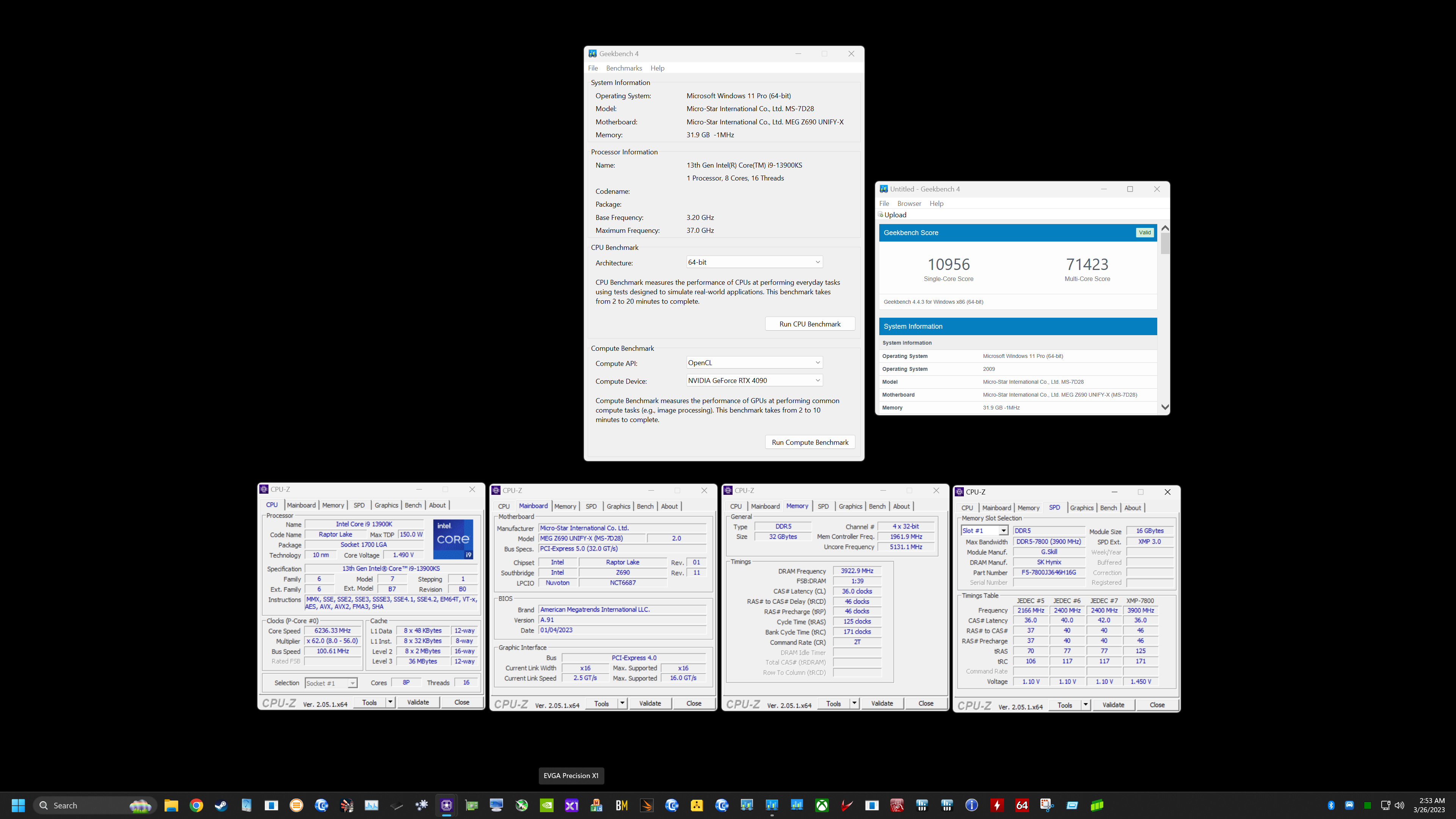1456x819 pixels.
Task: Open the Compute API OpenCL dropdown
Action: [x=754, y=363]
